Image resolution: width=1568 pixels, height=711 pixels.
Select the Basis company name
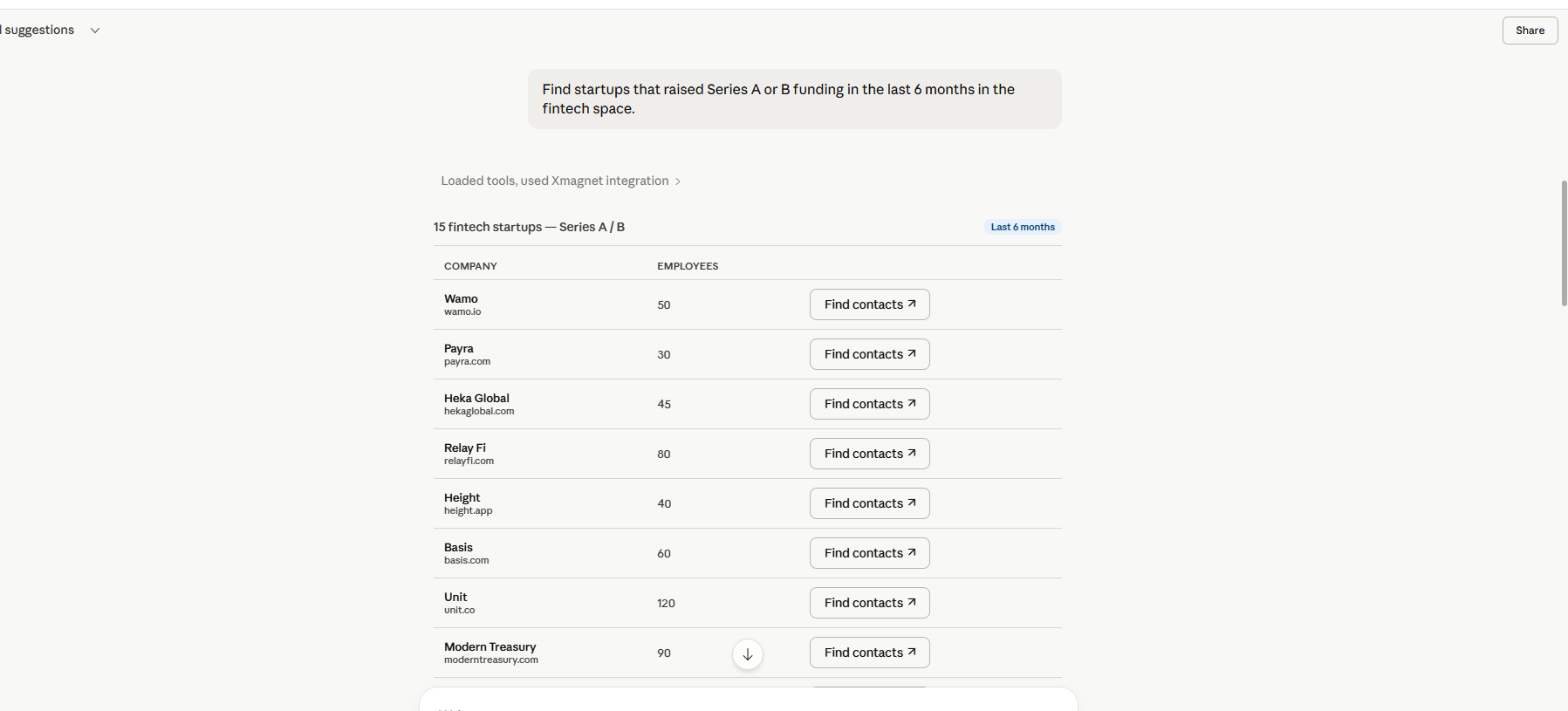(x=458, y=547)
